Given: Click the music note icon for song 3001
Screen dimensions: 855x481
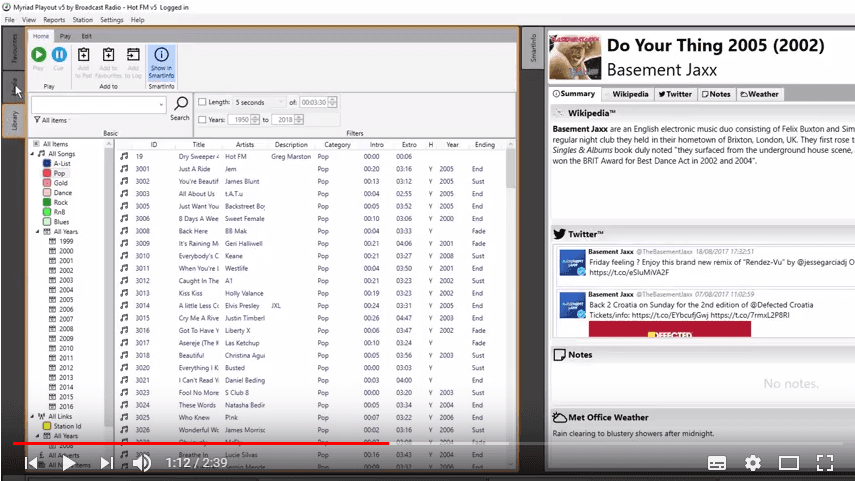Looking at the screenshot, I should [x=124, y=169].
